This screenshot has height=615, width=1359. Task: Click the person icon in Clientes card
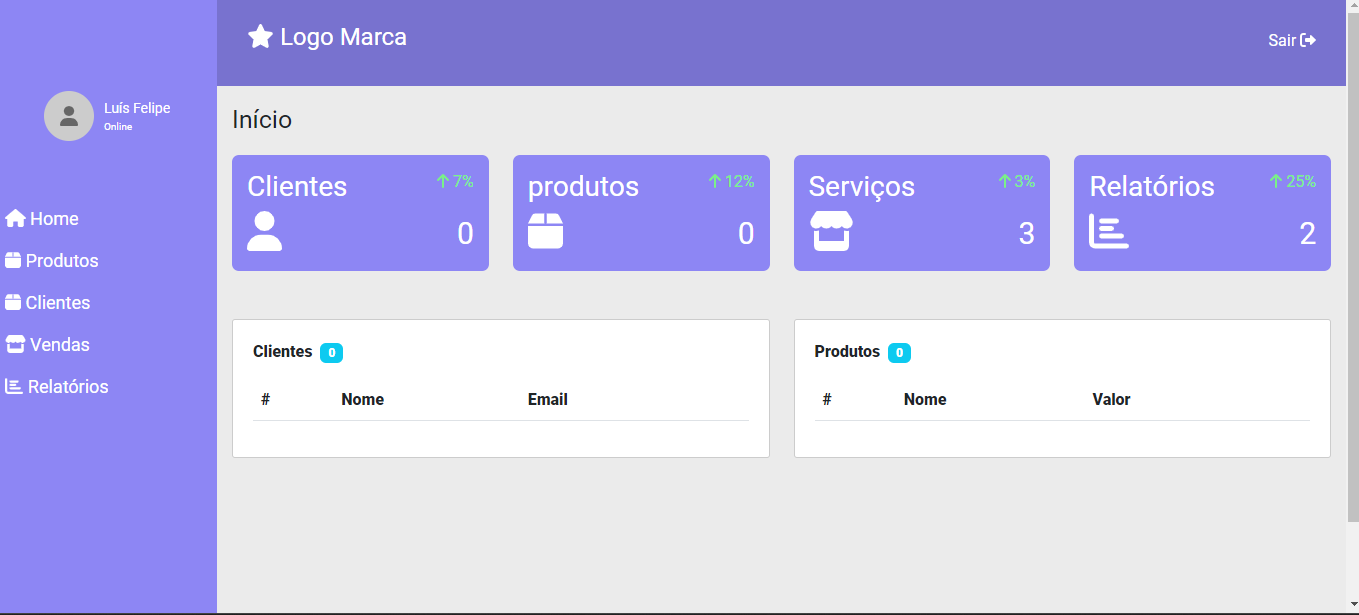point(264,231)
